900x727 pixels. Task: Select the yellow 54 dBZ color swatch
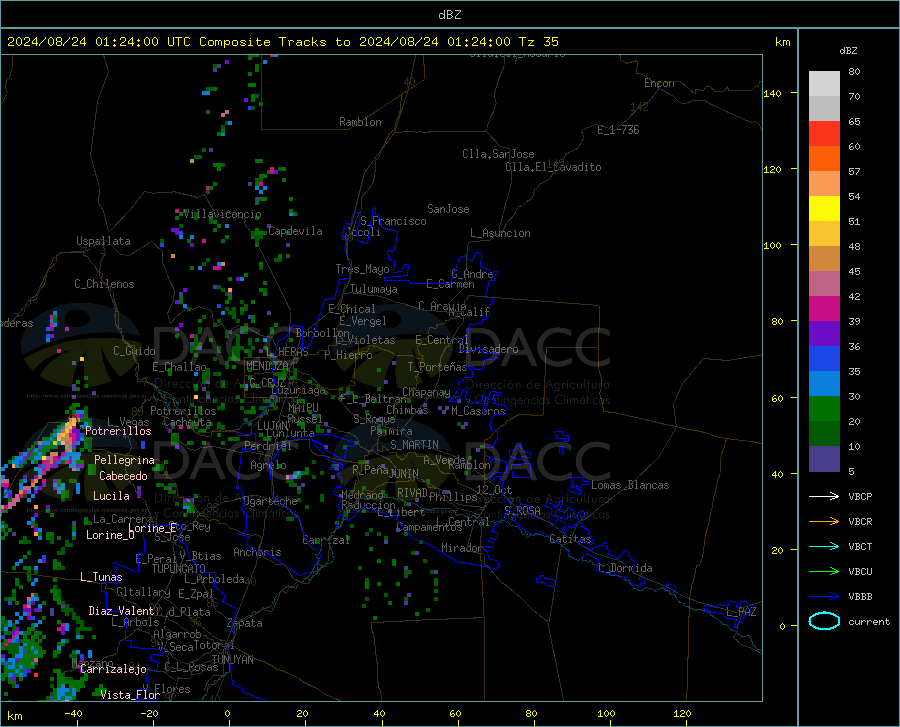(824, 209)
